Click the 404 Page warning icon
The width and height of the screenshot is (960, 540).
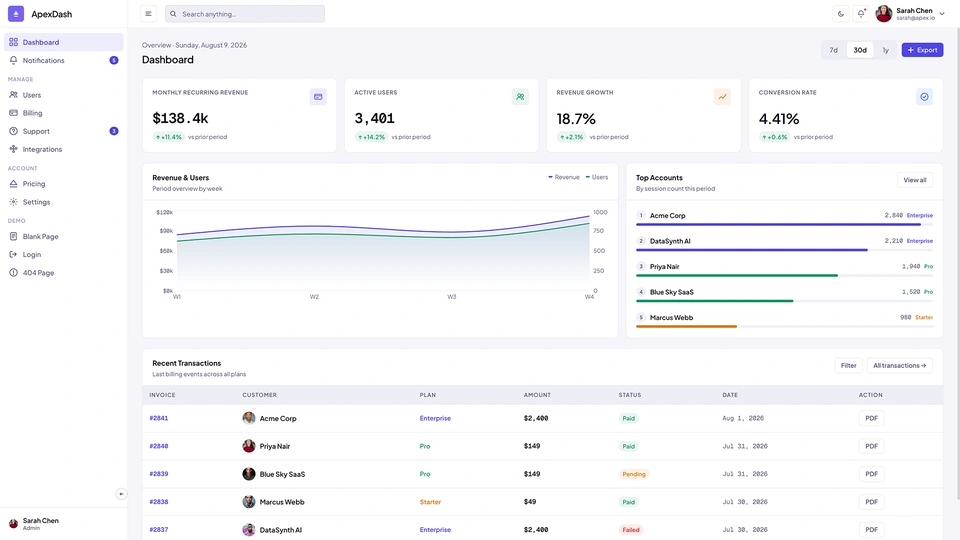pyautogui.click(x=13, y=272)
